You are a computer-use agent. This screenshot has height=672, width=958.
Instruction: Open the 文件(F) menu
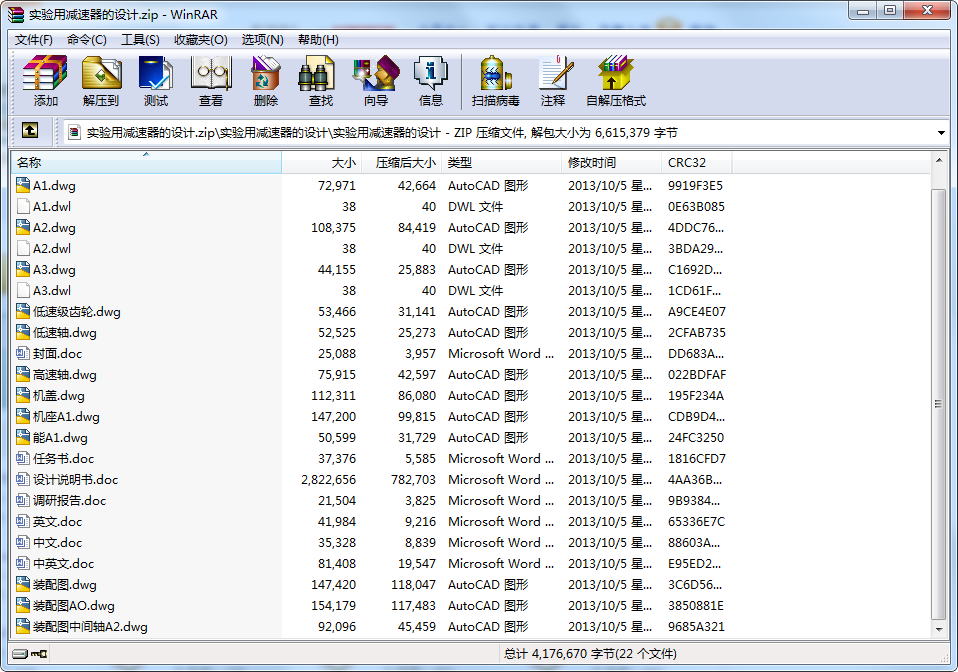34,39
